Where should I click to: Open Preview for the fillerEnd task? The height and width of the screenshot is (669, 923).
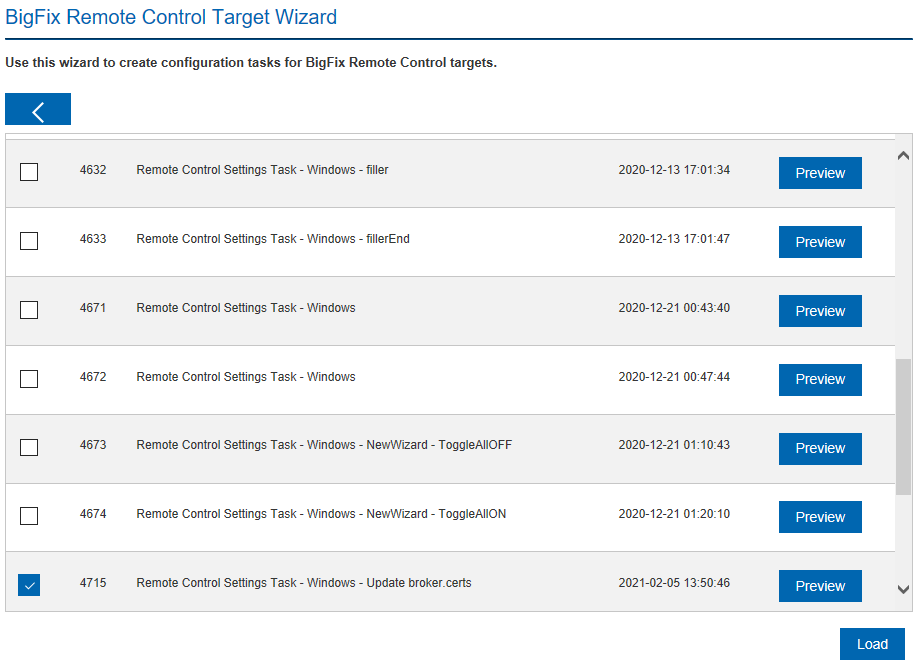pos(820,242)
